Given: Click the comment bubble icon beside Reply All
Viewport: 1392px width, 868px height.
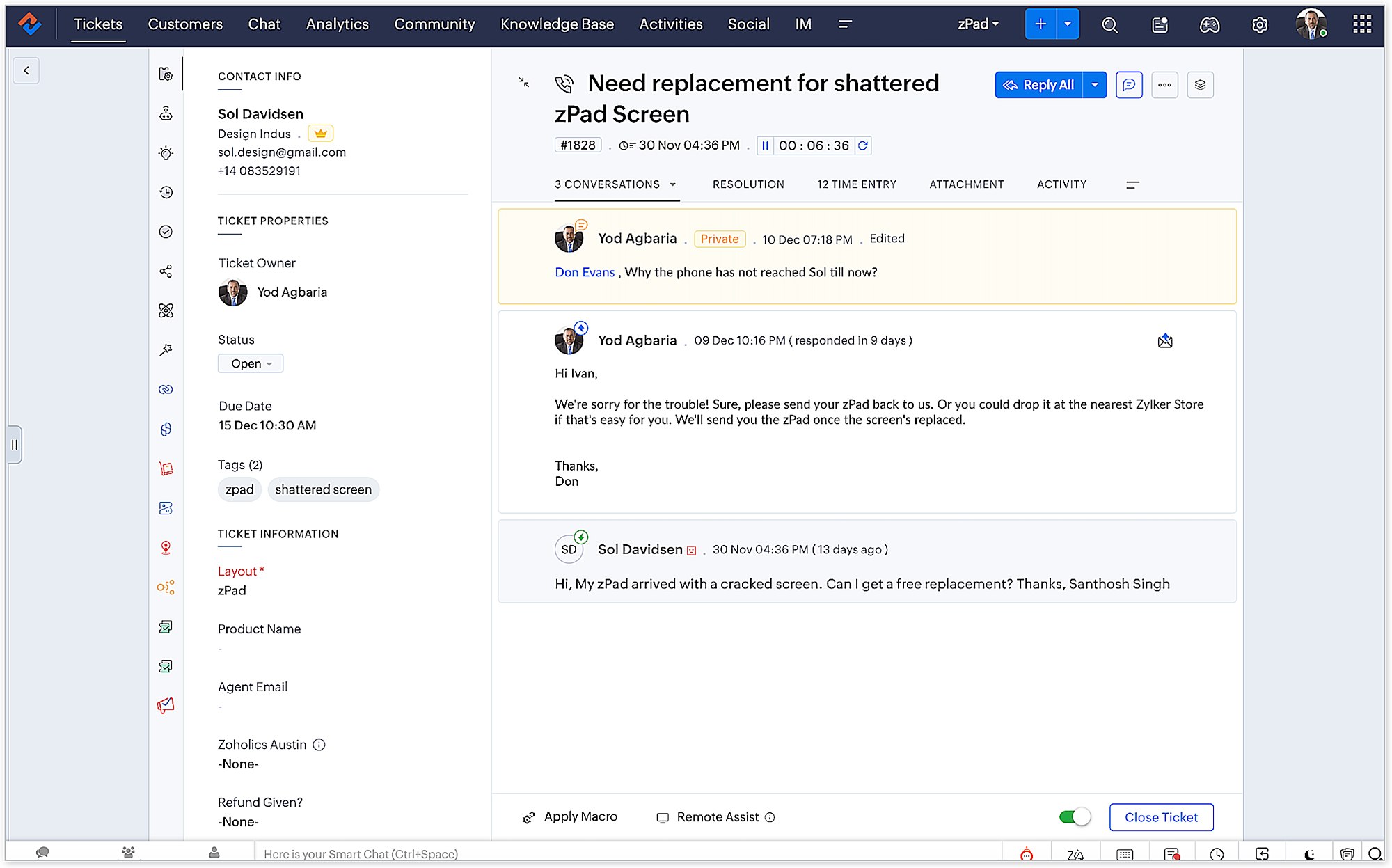Looking at the screenshot, I should [1129, 85].
